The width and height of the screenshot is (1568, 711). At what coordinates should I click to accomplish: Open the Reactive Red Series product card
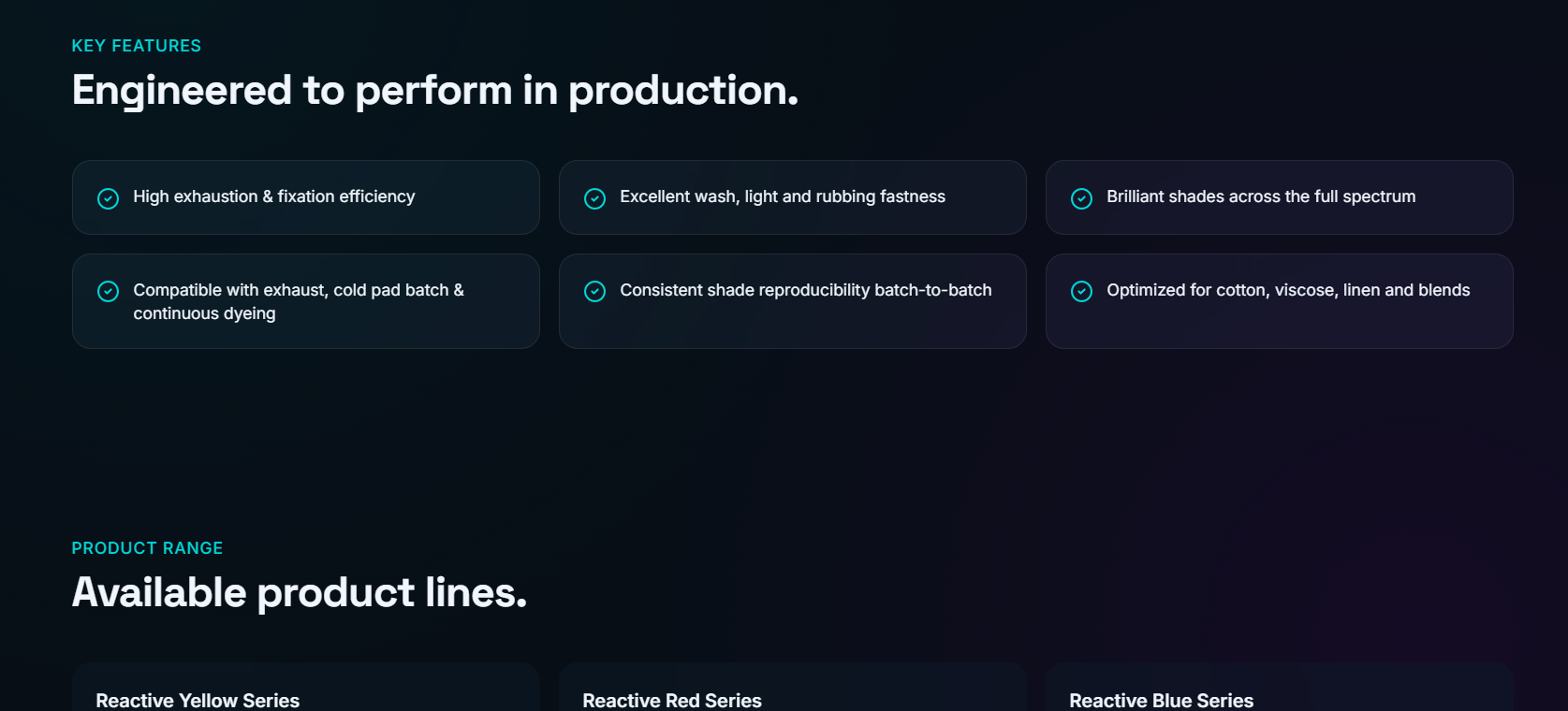tap(793, 688)
